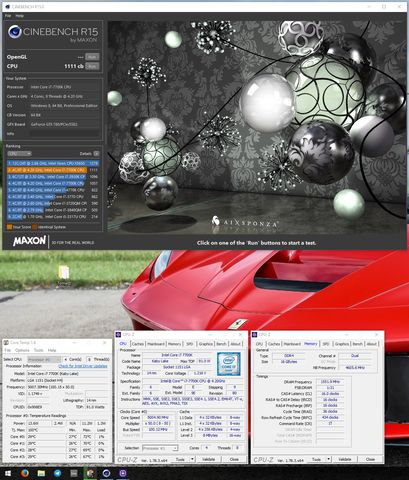The image size is (409, 480).
Task: Expand the Tools dropdown arrow in left CPU-Z
Action: (x=192, y=459)
